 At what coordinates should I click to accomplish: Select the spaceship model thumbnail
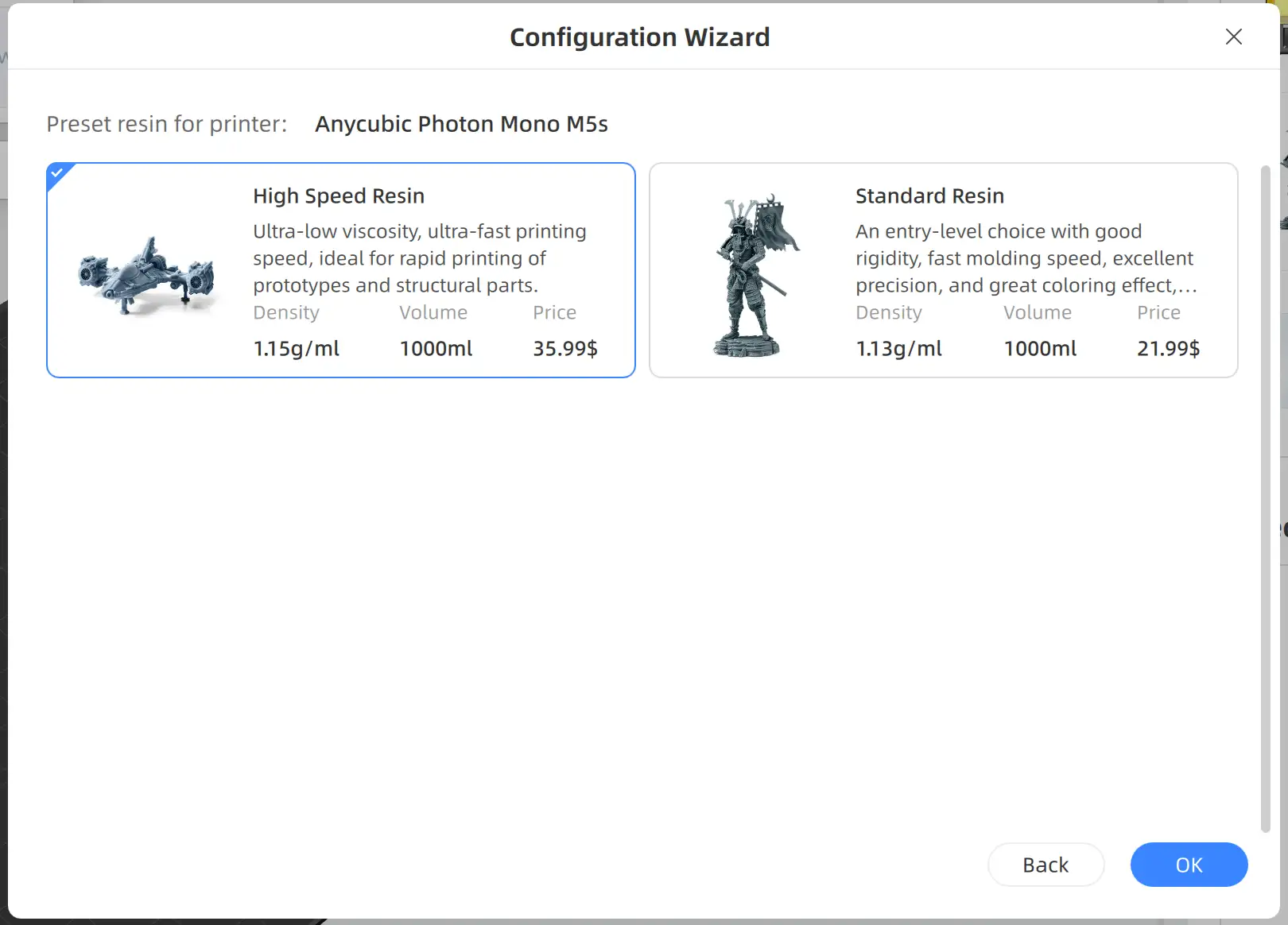pos(146,275)
